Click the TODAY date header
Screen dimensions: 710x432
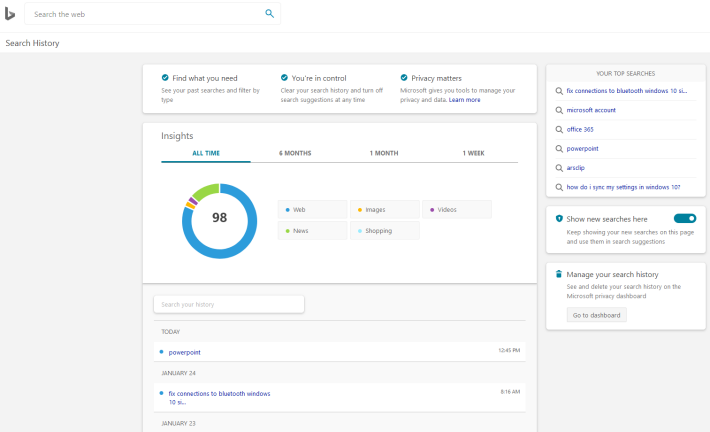(171, 332)
